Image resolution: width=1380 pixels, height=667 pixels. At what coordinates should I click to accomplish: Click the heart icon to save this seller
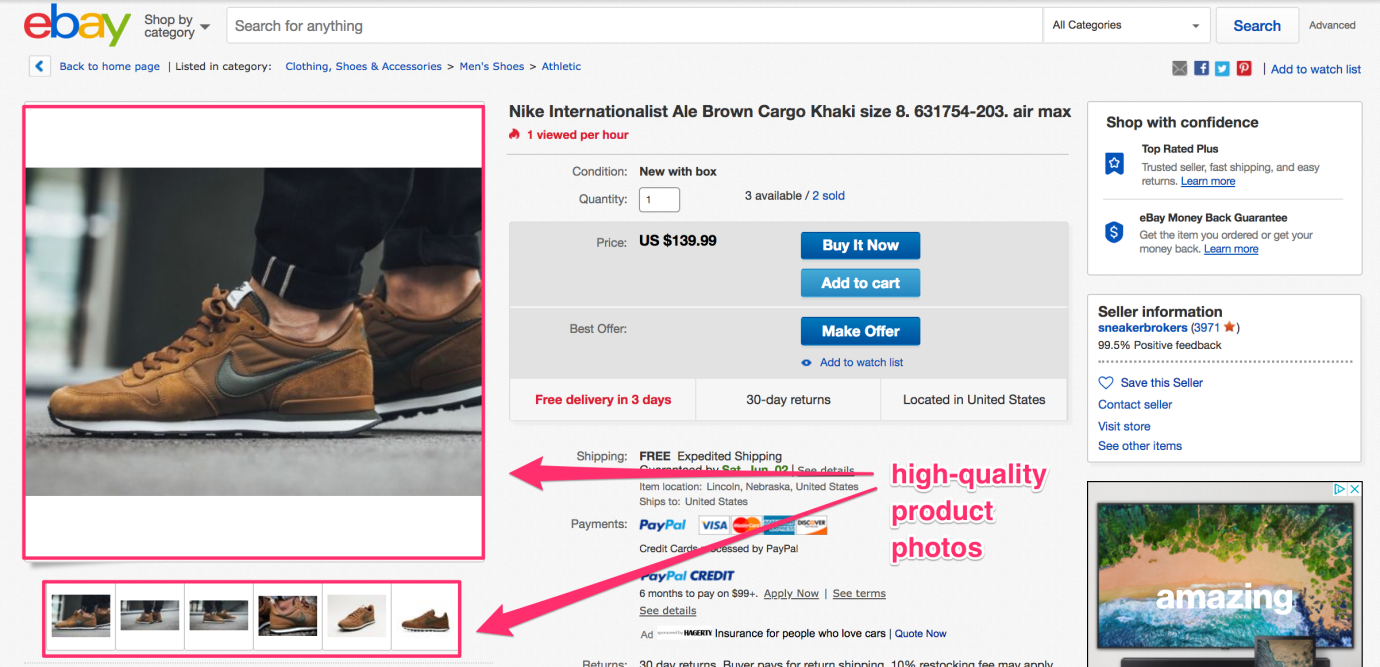1106,383
